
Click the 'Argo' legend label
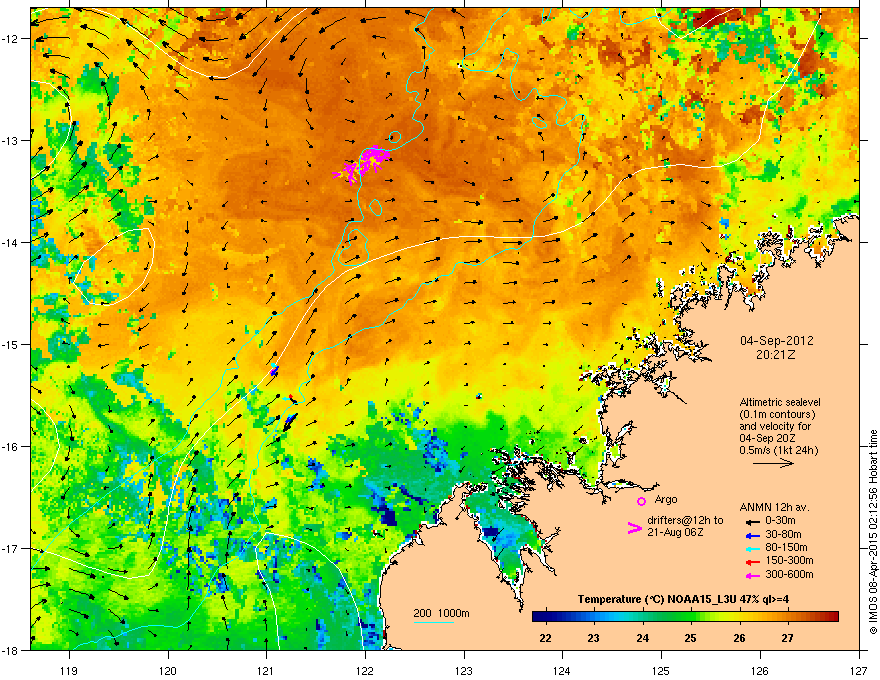pos(666,499)
